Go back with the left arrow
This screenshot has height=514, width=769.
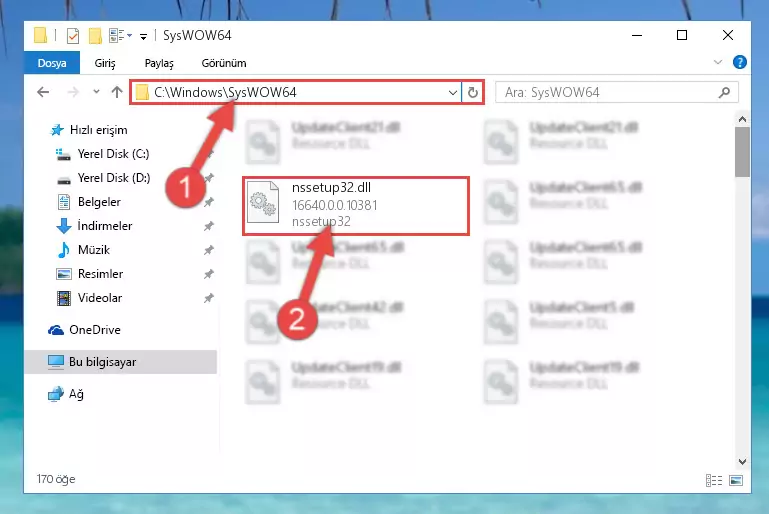pos(43,92)
